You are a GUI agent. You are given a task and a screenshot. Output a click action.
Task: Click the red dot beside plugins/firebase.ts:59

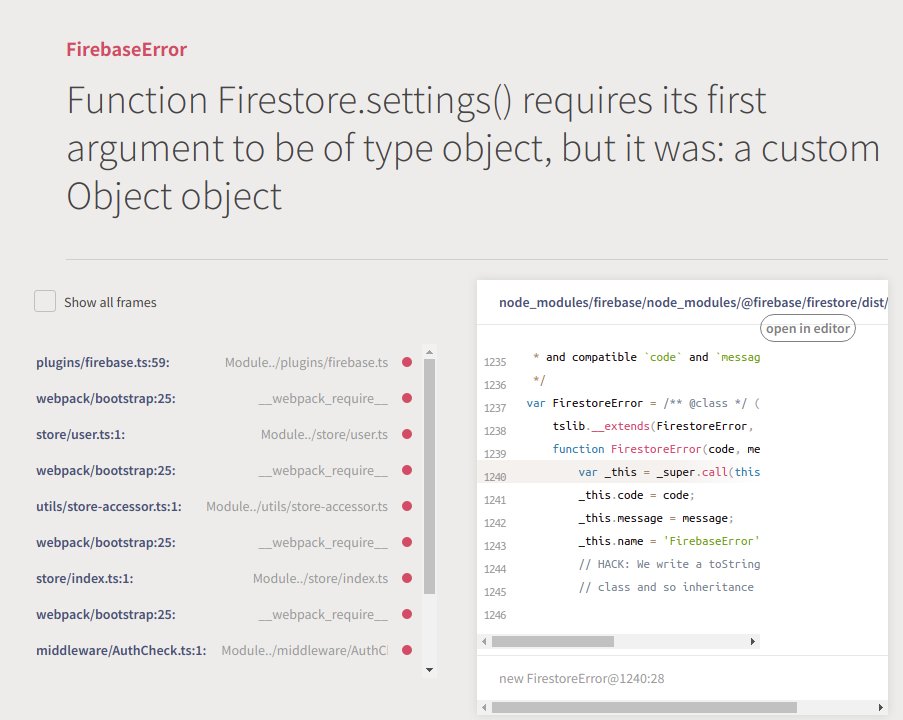pos(406,362)
